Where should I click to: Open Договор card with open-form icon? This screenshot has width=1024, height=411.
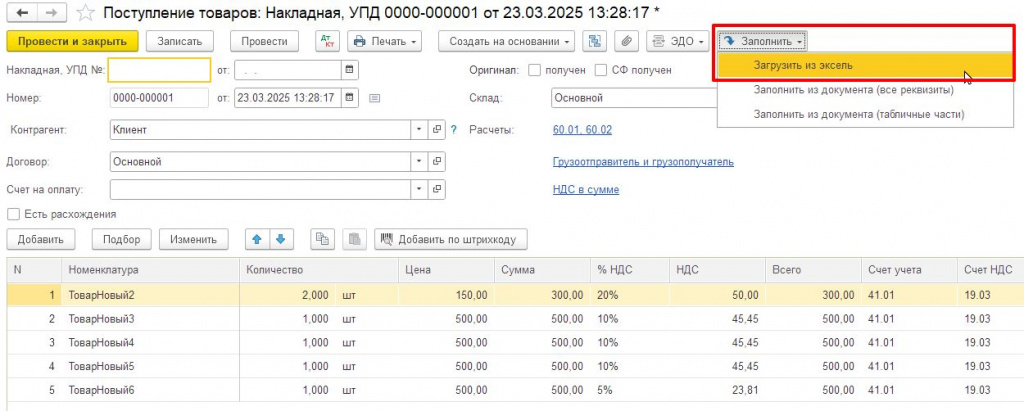tap(437, 161)
